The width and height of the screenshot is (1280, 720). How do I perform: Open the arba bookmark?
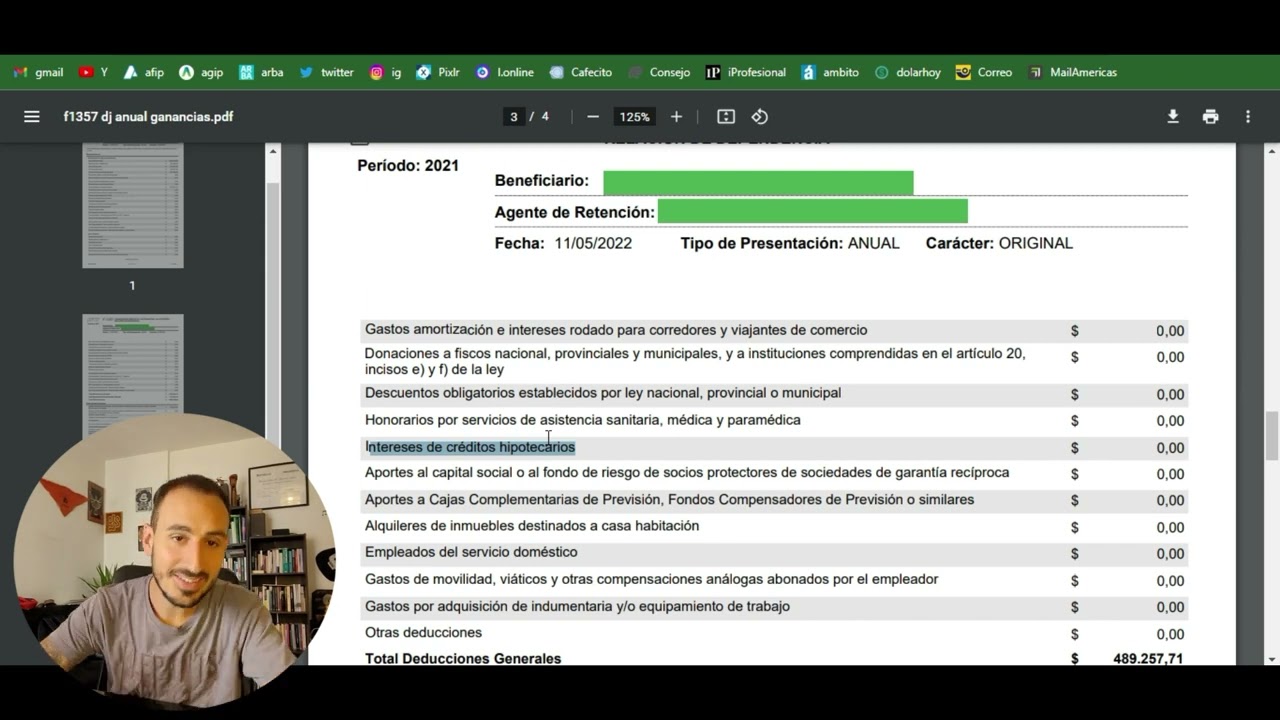[261, 72]
